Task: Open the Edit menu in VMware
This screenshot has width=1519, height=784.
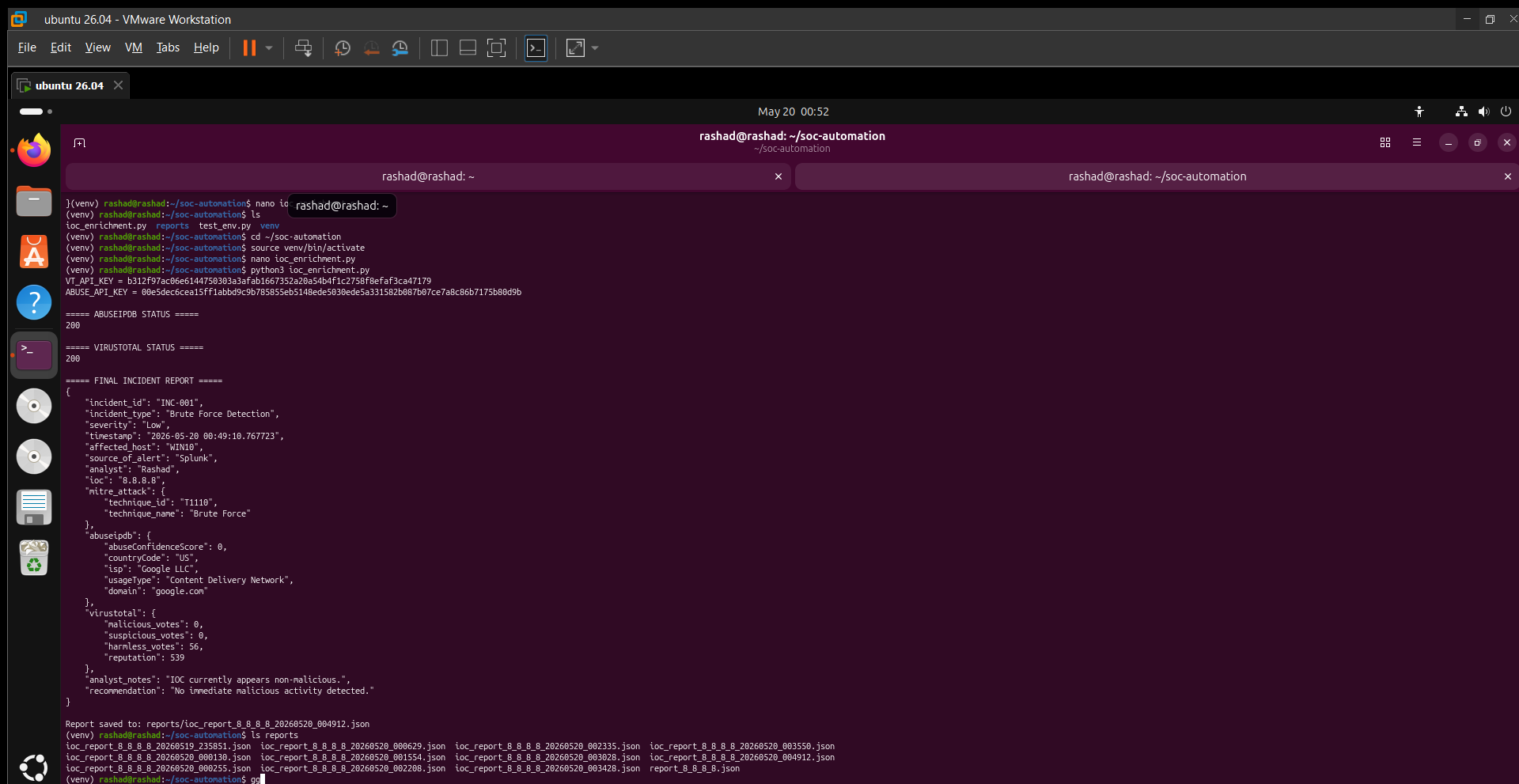Action: tap(61, 47)
